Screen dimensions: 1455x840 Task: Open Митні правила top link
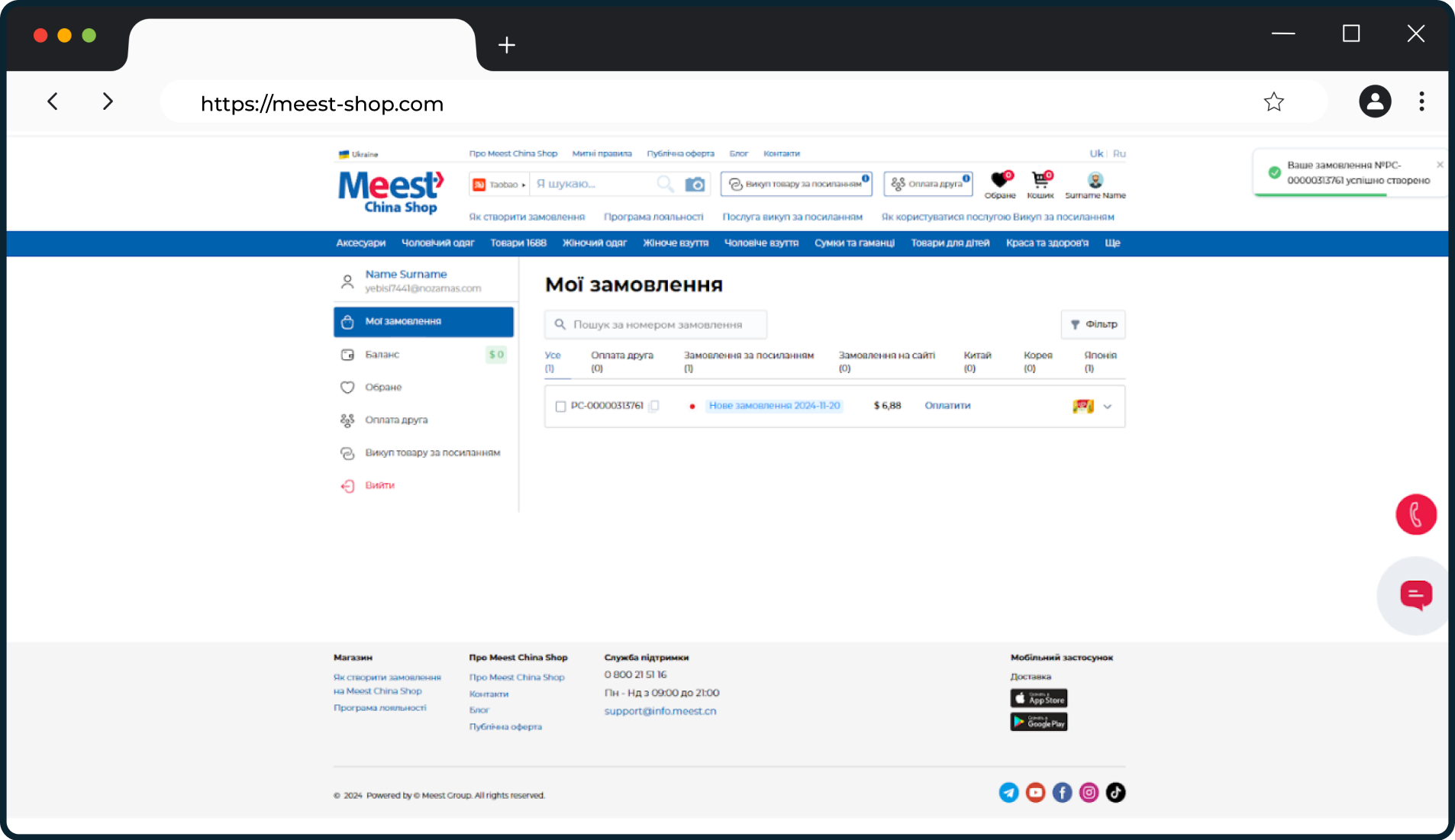point(602,153)
